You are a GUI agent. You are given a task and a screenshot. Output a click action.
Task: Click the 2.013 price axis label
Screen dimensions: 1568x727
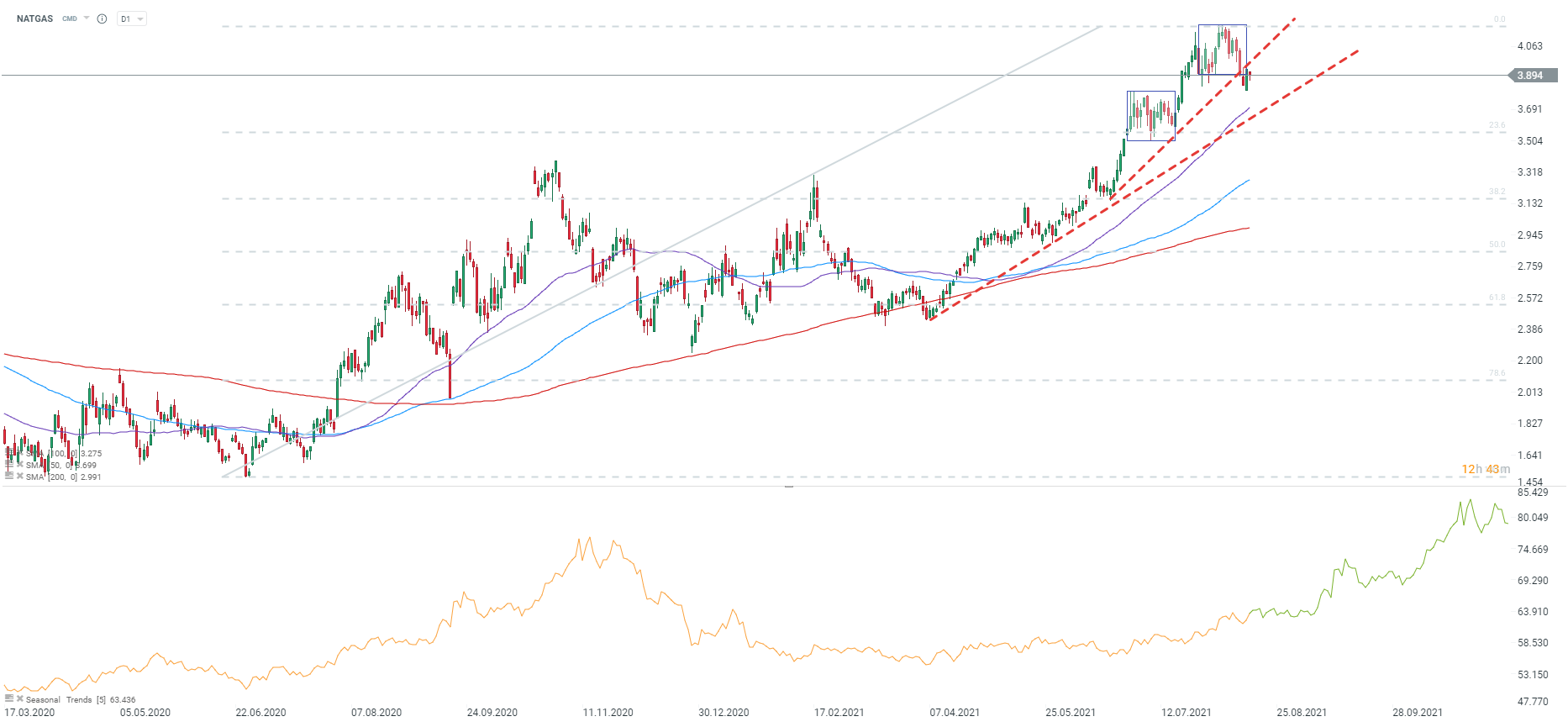[x=1530, y=392]
